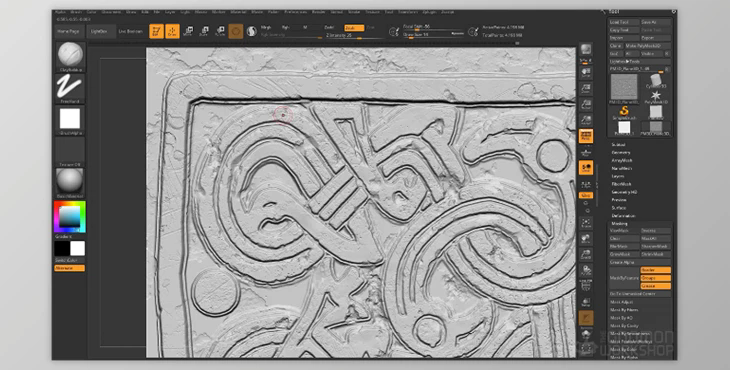
Task: Click the Scroll canvas icon
Action: click(586, 73)
